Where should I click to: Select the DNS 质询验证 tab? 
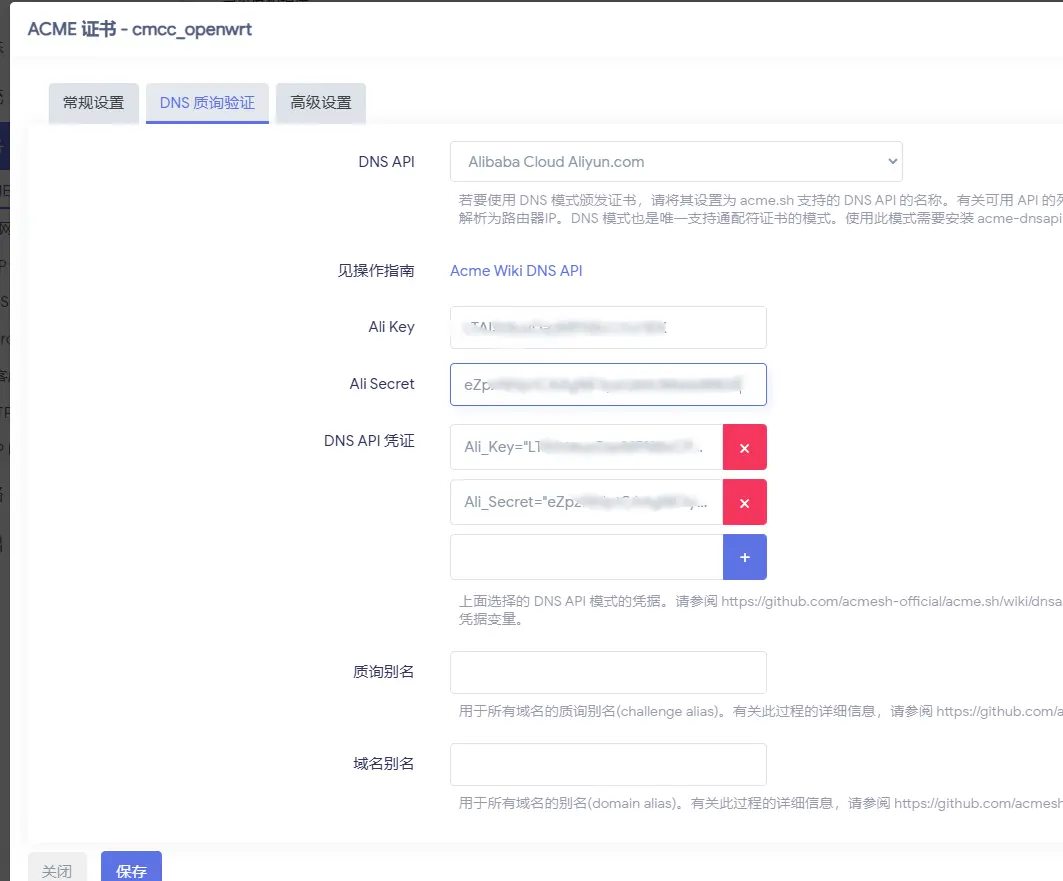pos(207,103)
